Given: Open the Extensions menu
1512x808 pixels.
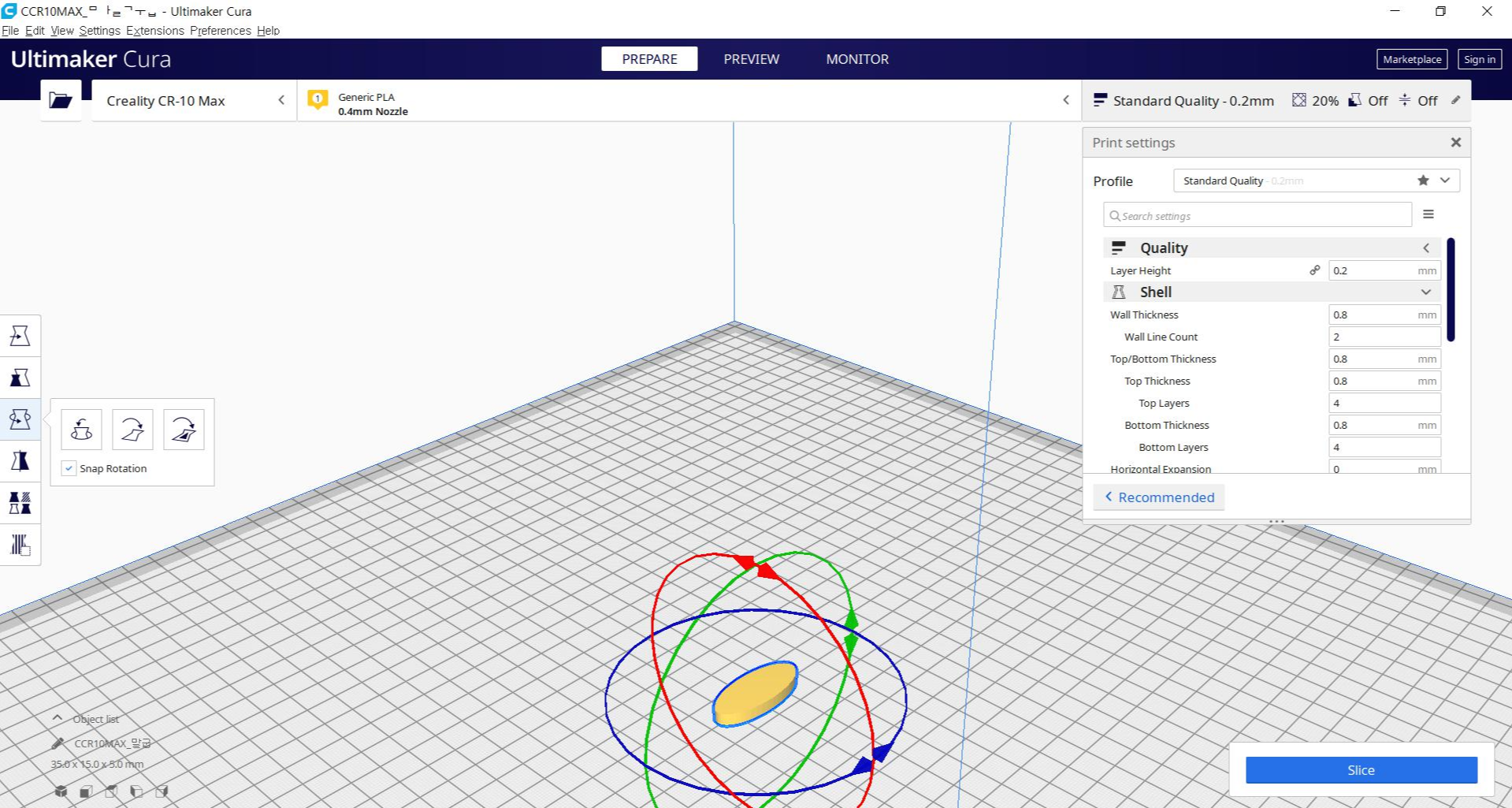Looking at the screenshot, I should [x=155, y=31].
